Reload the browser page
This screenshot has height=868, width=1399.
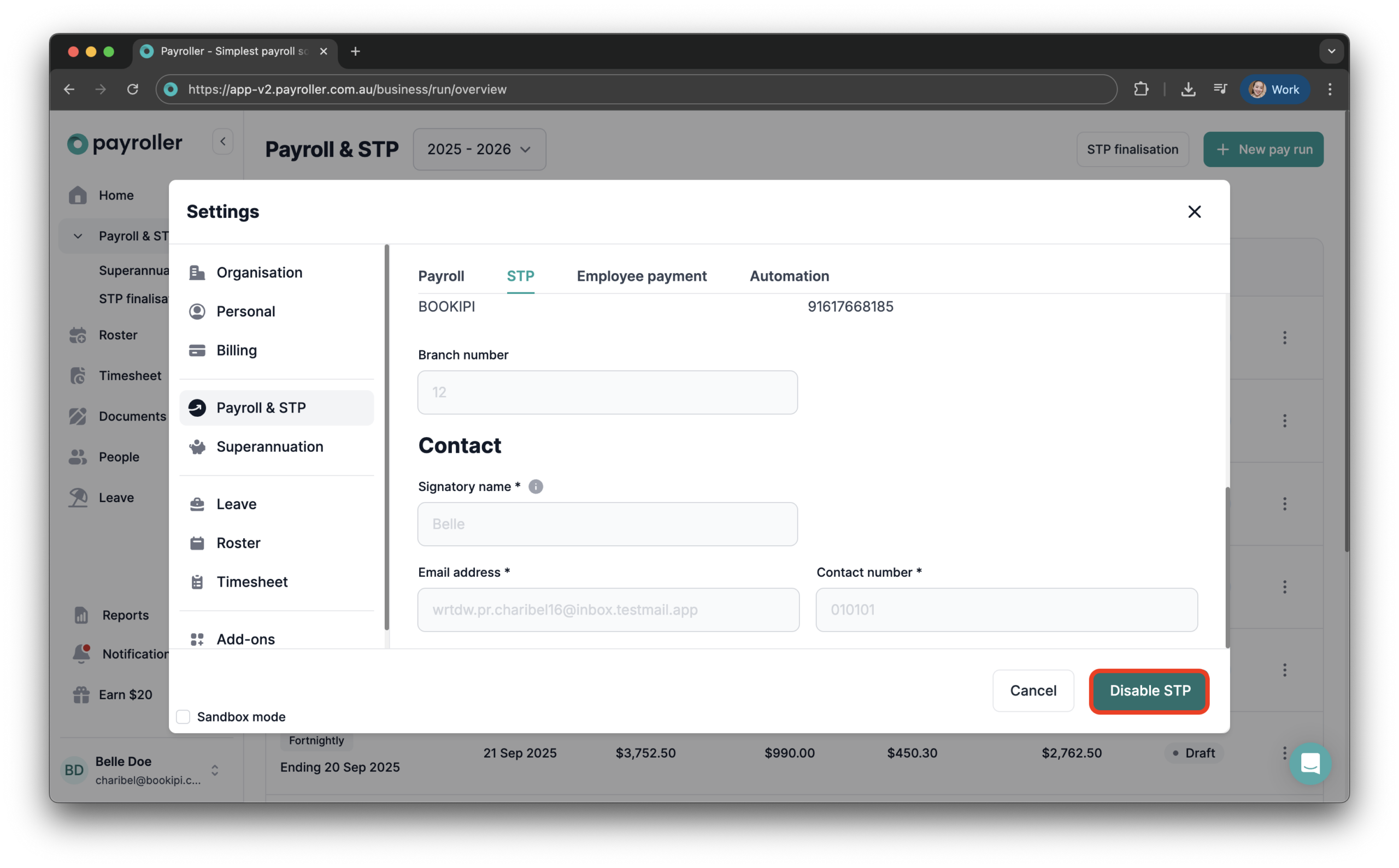click(x=133, y=90)
